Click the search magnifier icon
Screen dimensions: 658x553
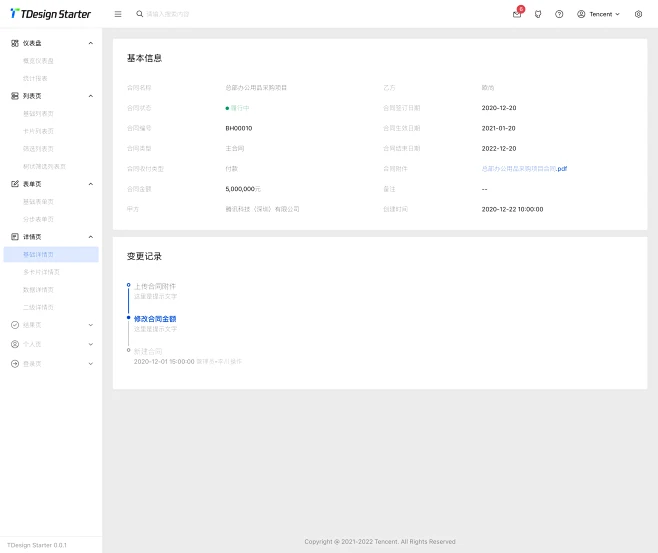140,14
